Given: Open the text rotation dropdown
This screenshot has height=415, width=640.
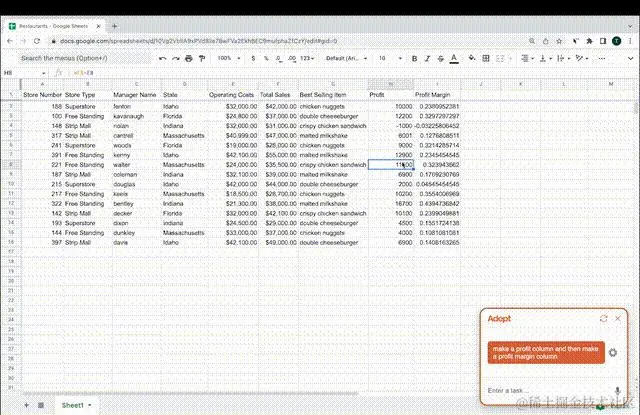Looking at the screenshot, I should pyautogui.click(x=581, y=58).
